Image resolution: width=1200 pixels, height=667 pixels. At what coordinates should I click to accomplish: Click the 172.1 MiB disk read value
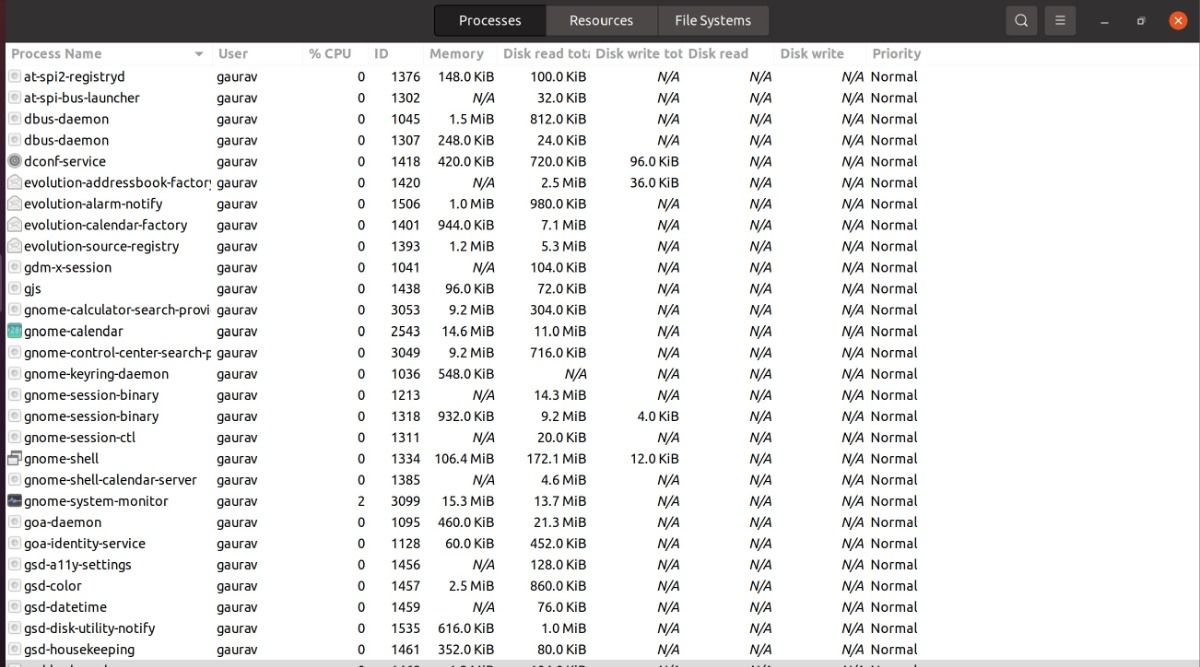tap(555, 459)
